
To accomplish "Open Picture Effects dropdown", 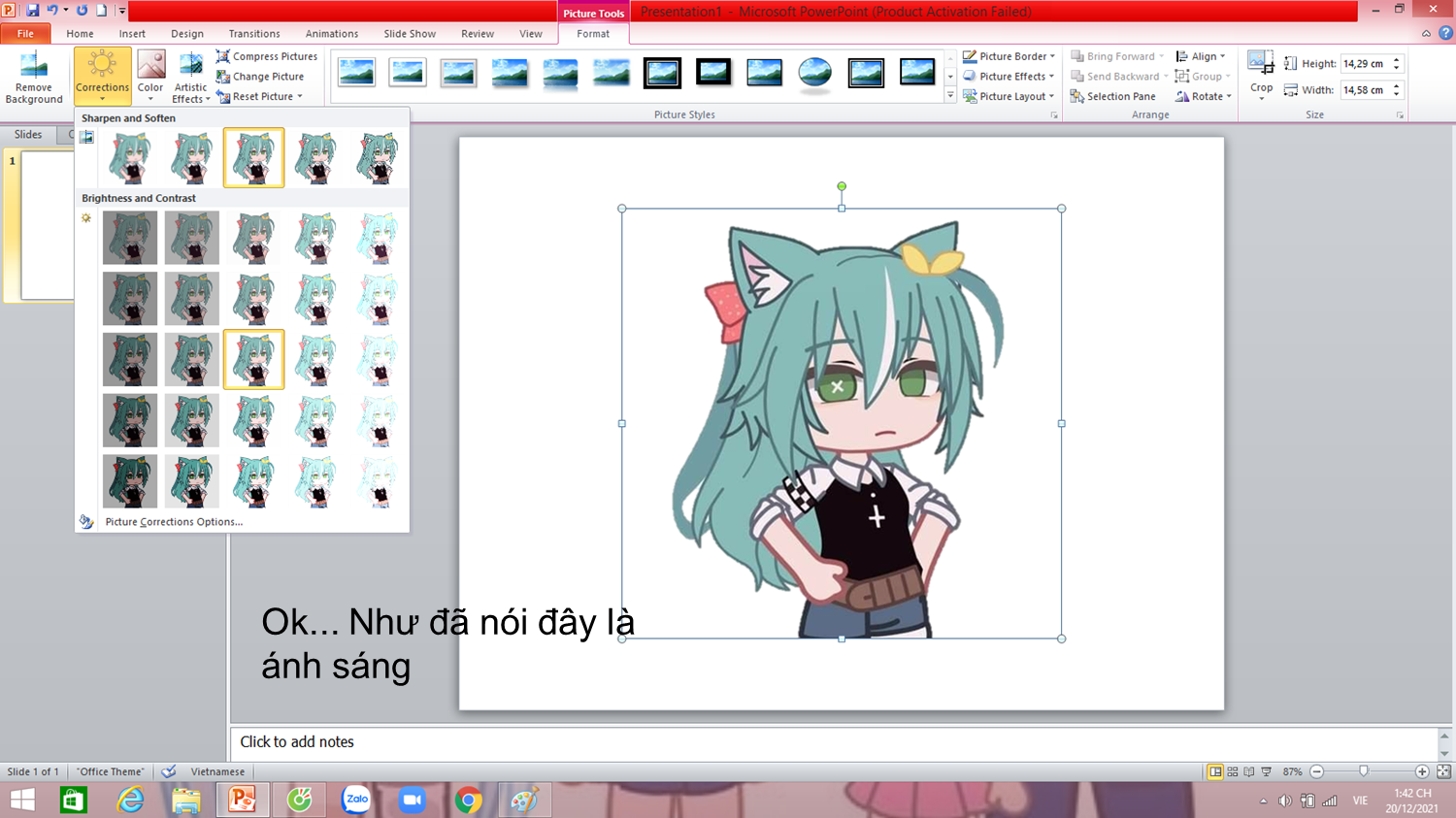I will click(x=1009, y=77).
